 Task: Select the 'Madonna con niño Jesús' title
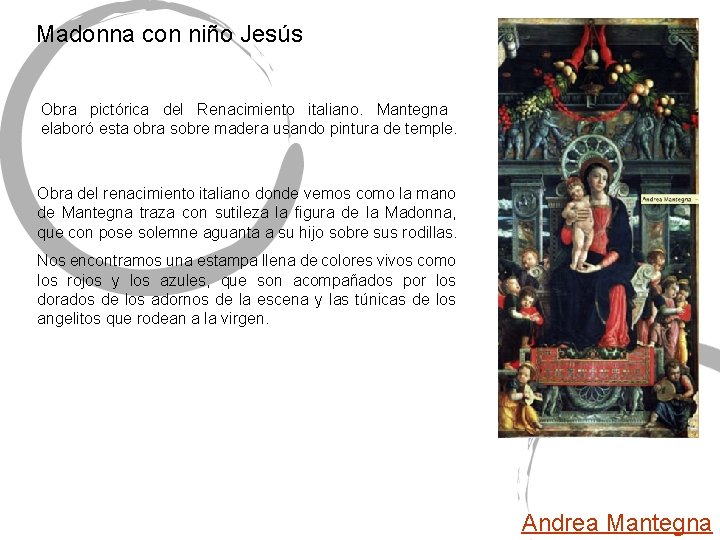pos(169,34)
